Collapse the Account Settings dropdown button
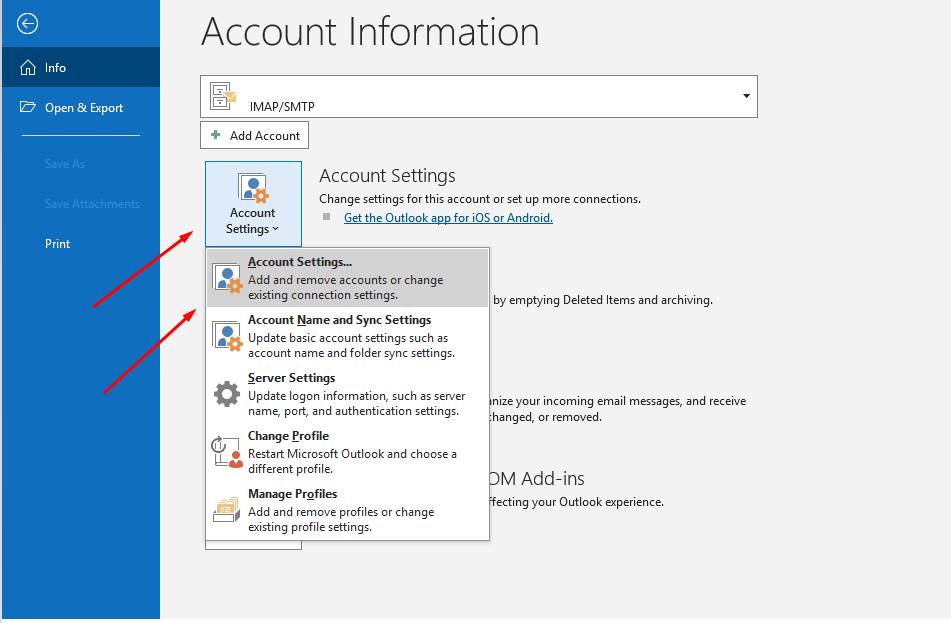The height and width of the screenshot is (623, 952). (x=253, y=203)
